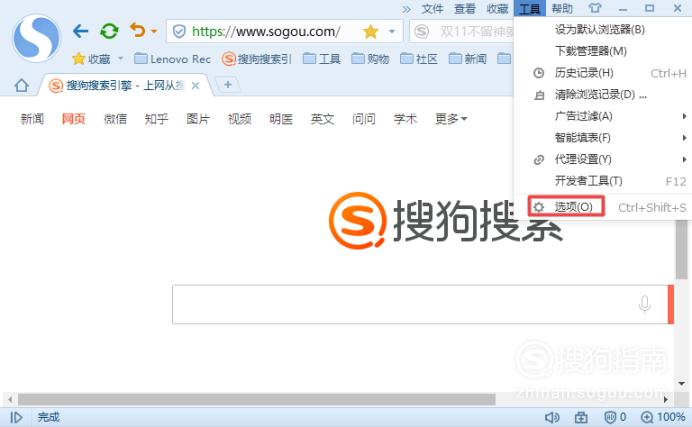The width and height of the screenshot is (692, 427).
Task: Open the Lenovo Rec bookmark folder
Action: pyautogui.click(x=172, y=59)
